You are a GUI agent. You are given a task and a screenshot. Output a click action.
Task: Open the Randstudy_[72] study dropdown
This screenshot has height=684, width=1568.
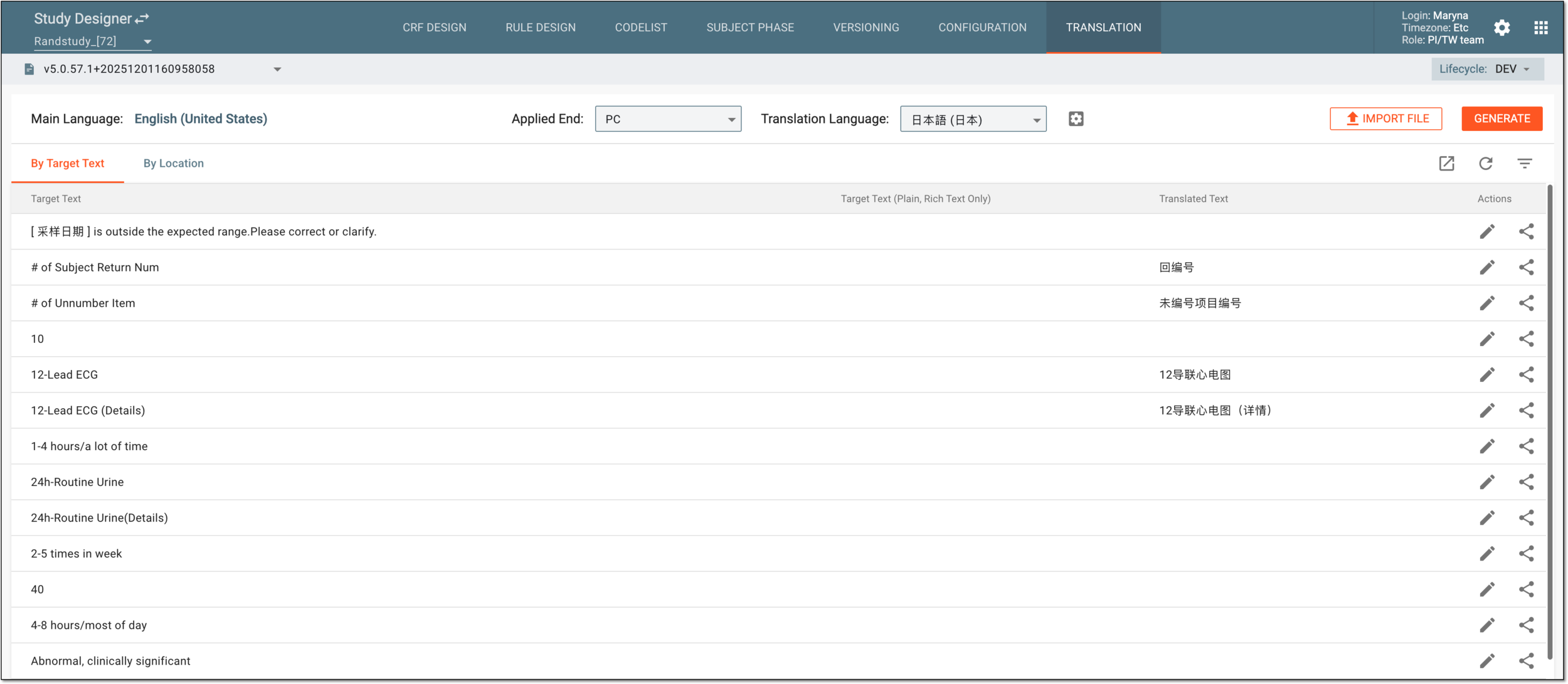pos(93,41)
